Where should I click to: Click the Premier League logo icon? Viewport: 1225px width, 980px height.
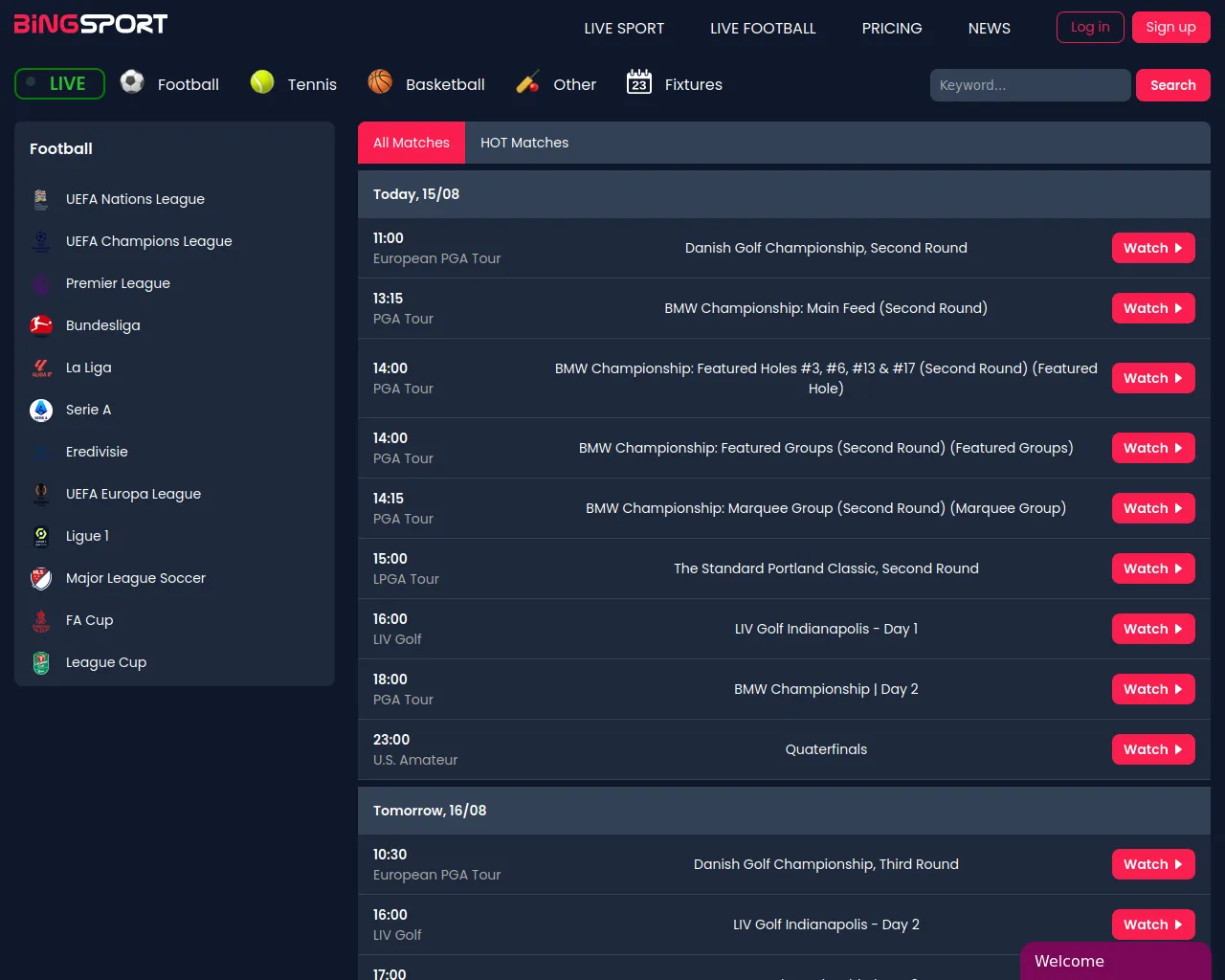pyautogui.click(x=41, y=283)
